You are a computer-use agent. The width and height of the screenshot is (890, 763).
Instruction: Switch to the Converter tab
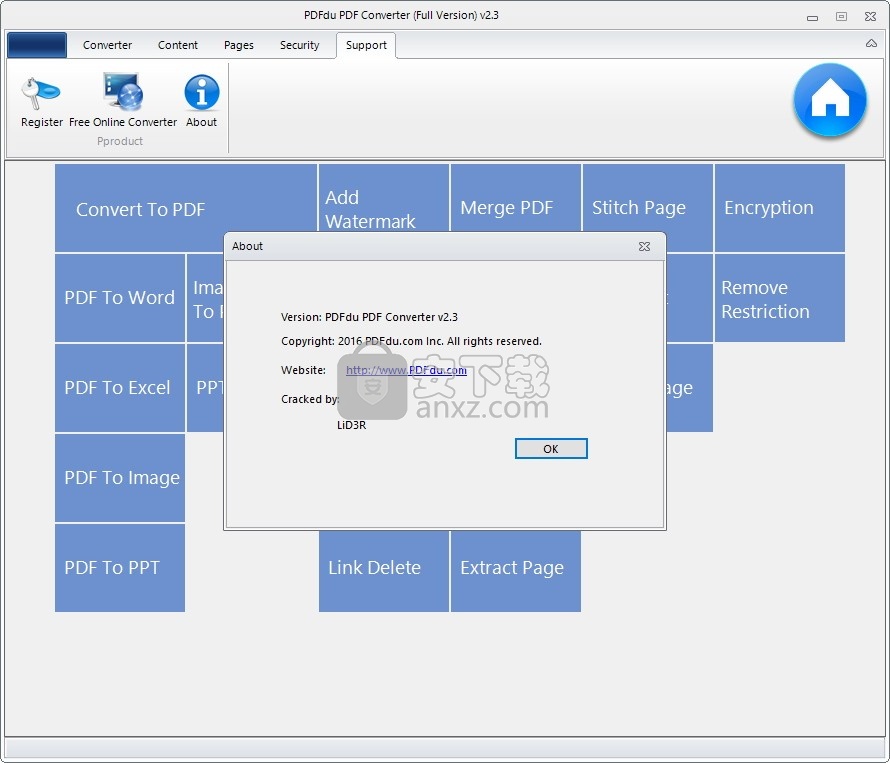107,45
